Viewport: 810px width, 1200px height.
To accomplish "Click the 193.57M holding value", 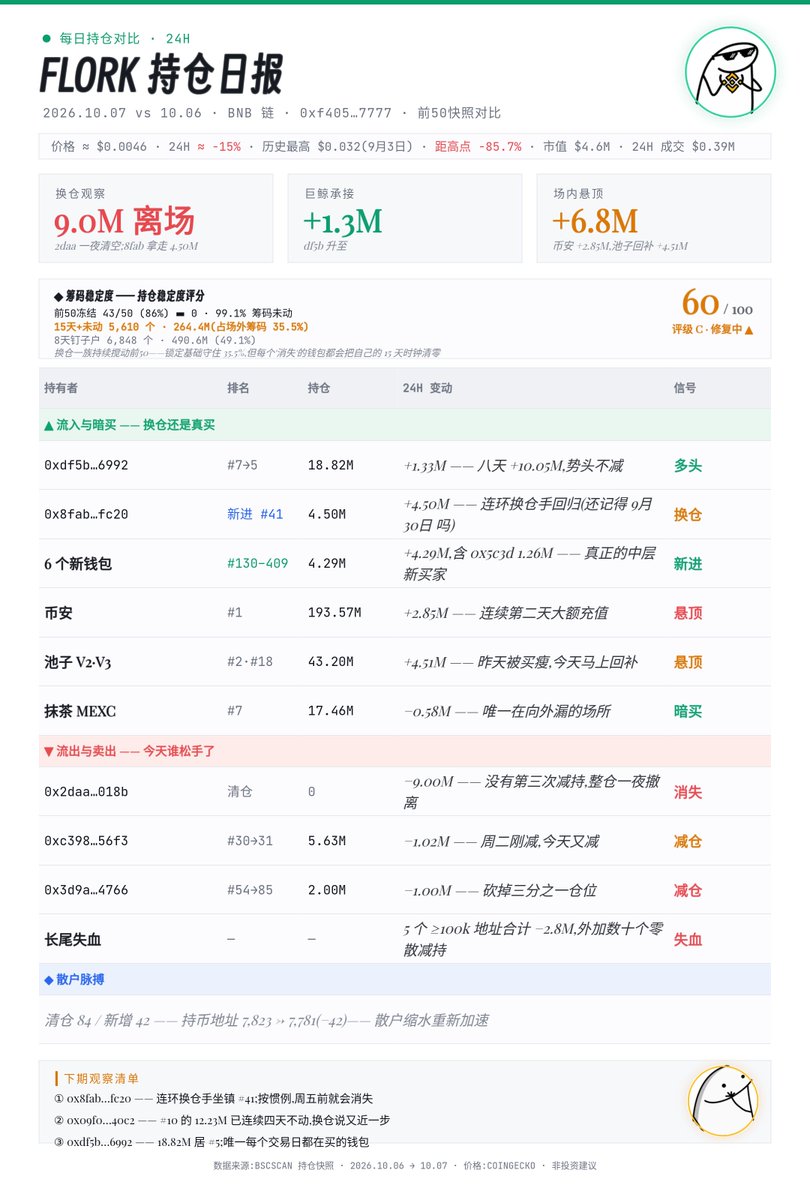I will click(334, 613).
